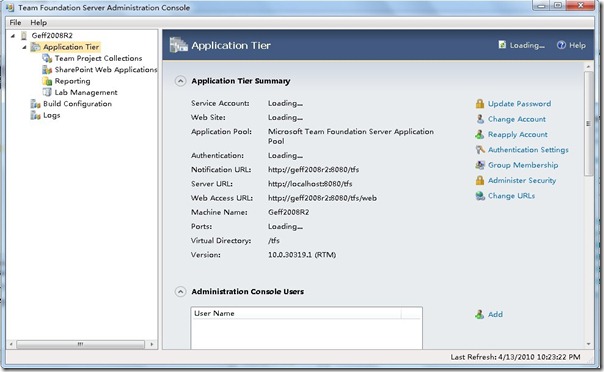
Task: Click the Add console user link
Action: coord(495,314)
